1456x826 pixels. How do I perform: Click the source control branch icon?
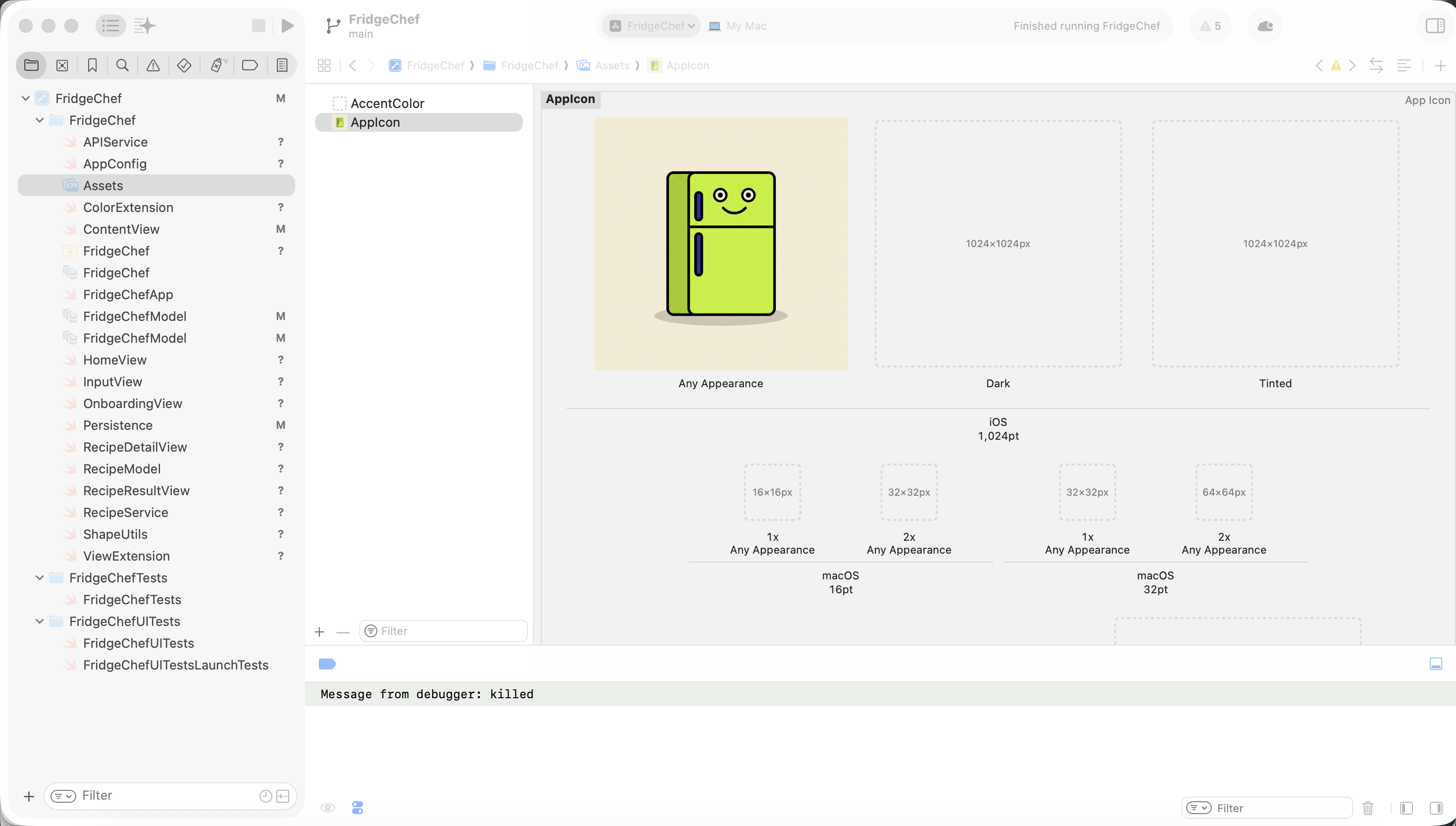(x=333, y=26)
